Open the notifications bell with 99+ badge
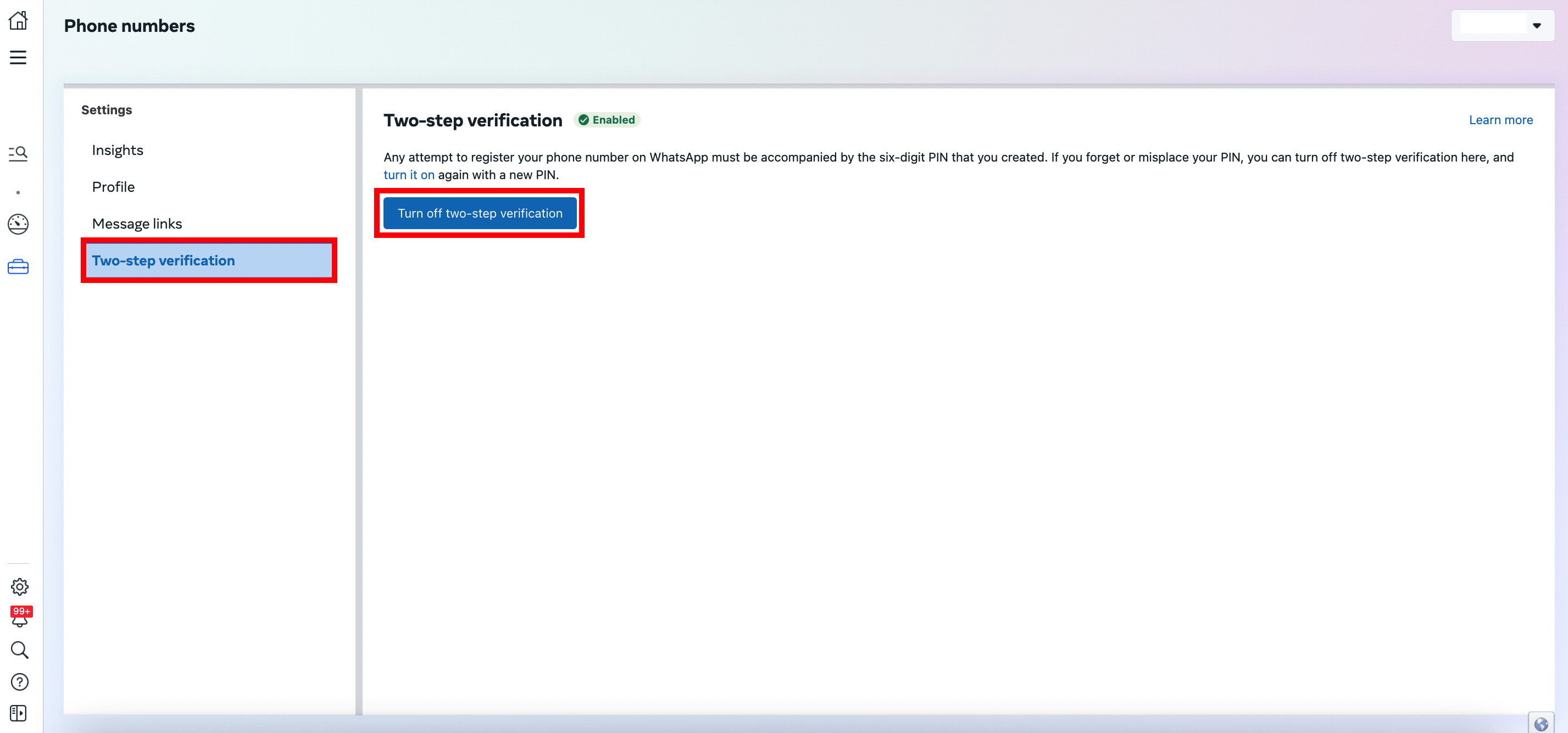This screenshot has height=733, width=1568. [x=20, y=617]
